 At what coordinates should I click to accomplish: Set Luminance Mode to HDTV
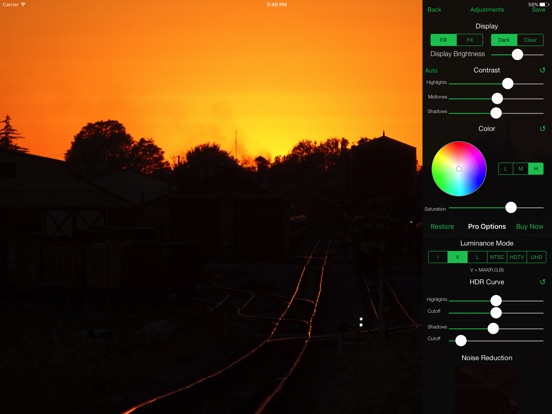point(517,257)
